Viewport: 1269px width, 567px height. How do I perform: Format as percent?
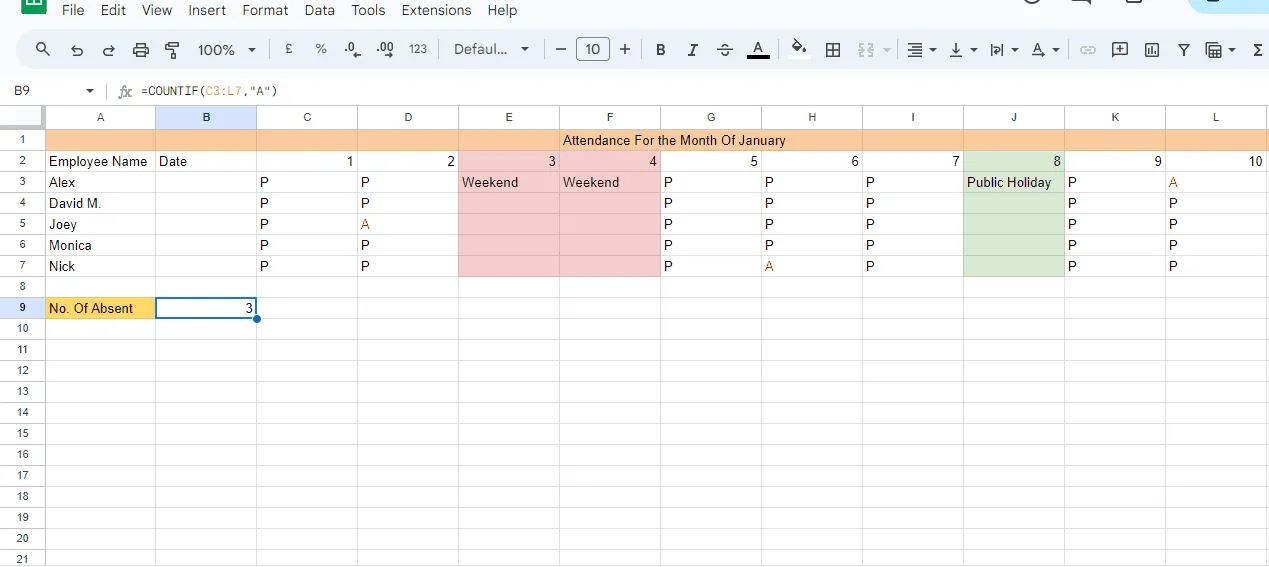[321, 49]
